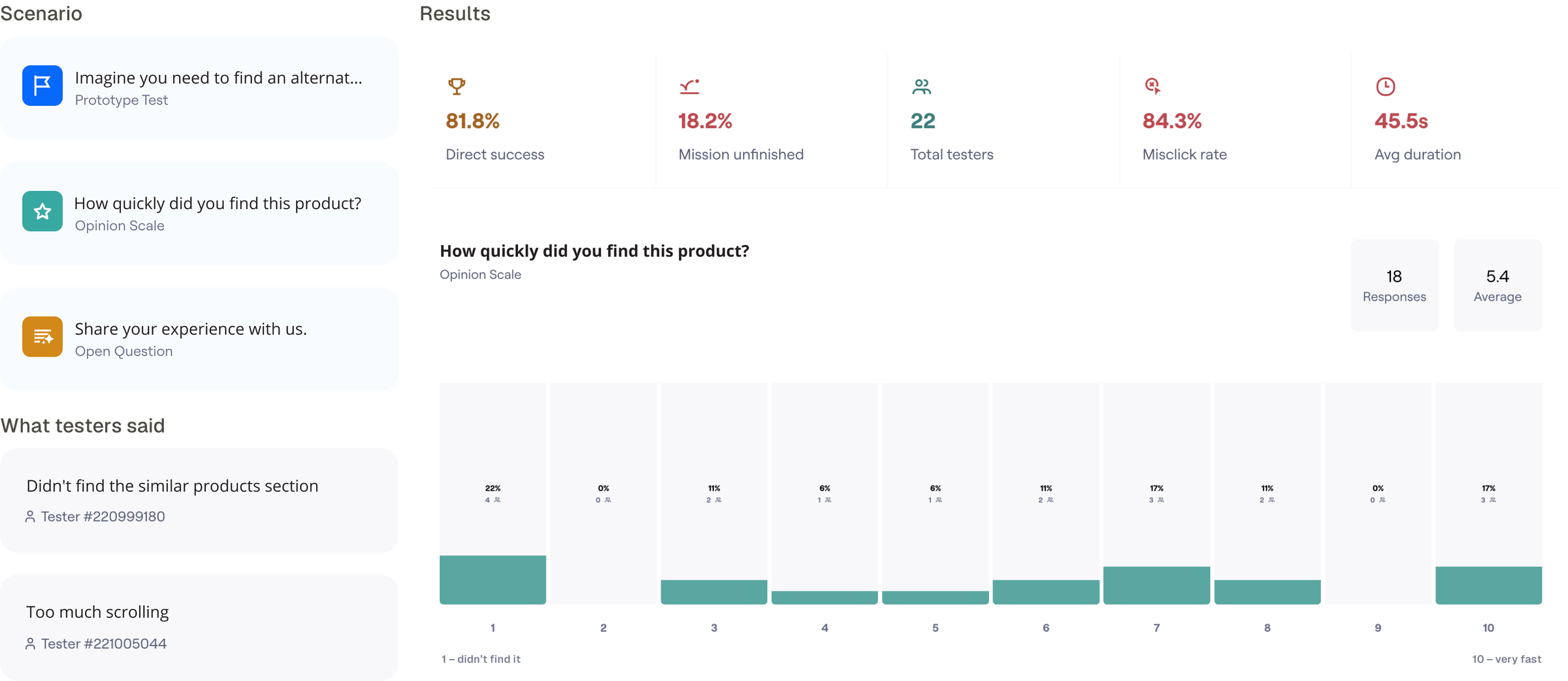Click the teal bar for rating 3
Viewport: 1568px width, 681px height.
click(x=714, y=592)
